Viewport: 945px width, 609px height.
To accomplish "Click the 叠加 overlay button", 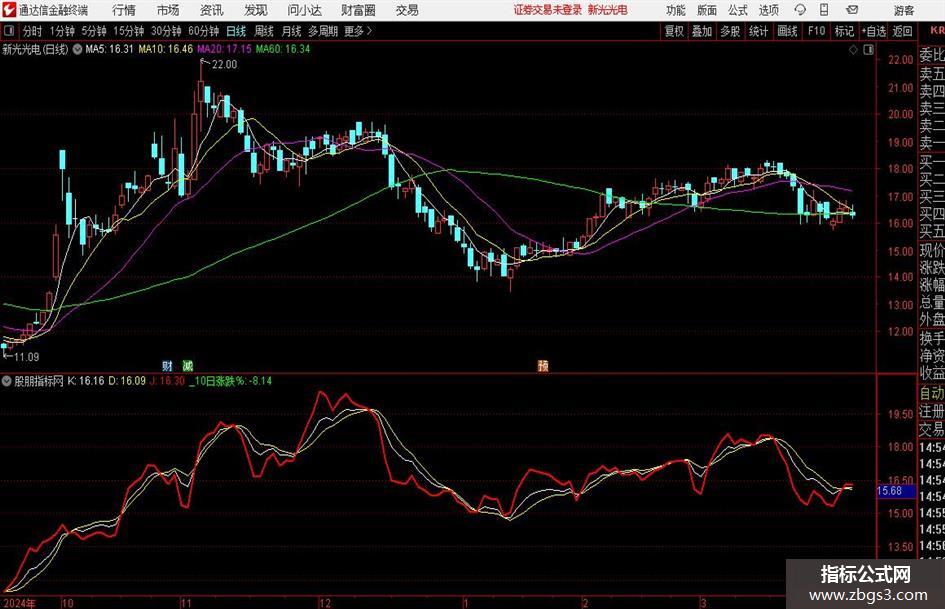I will point(702,31).
